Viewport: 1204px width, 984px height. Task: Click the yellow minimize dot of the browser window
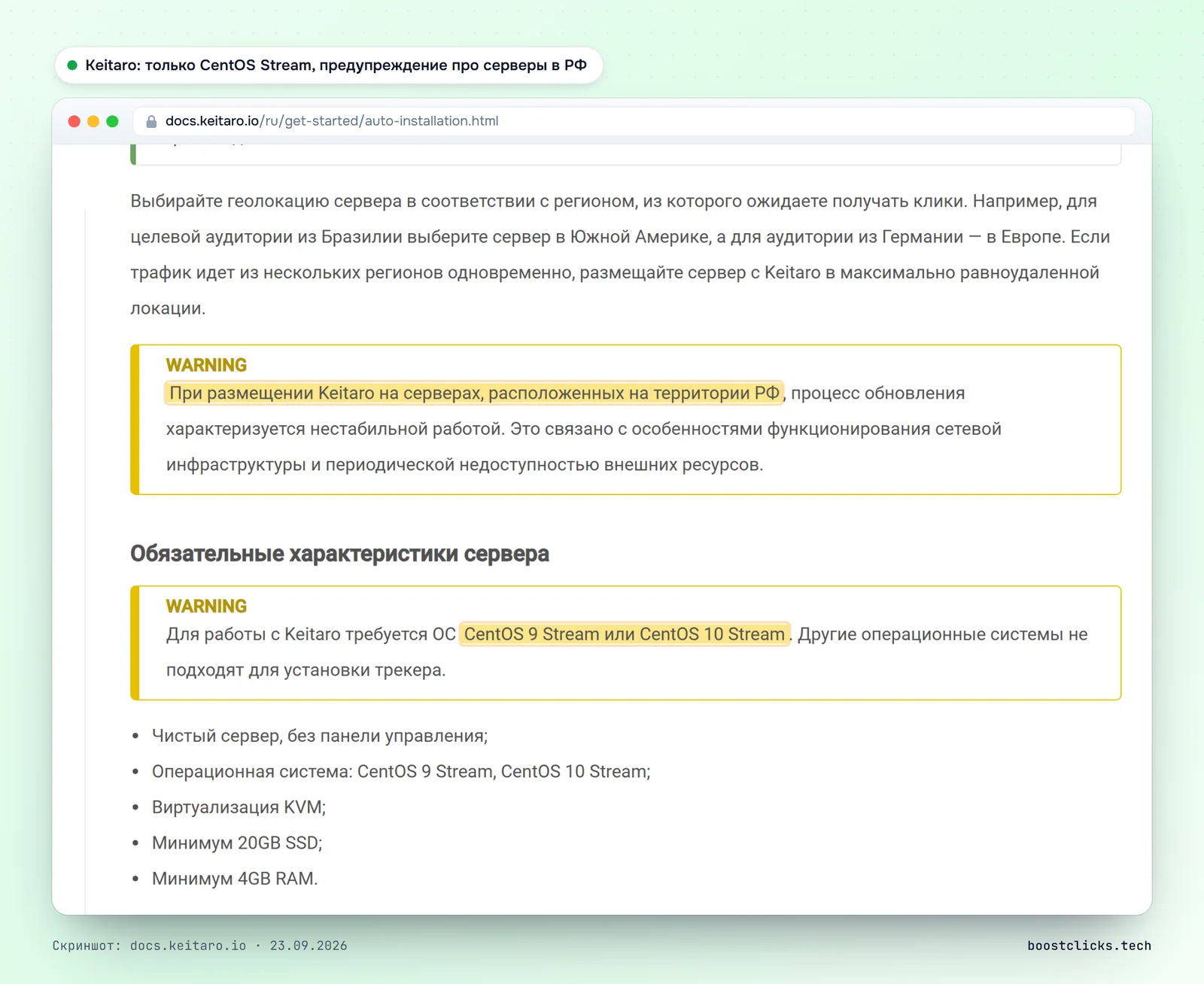click(93, 121)
